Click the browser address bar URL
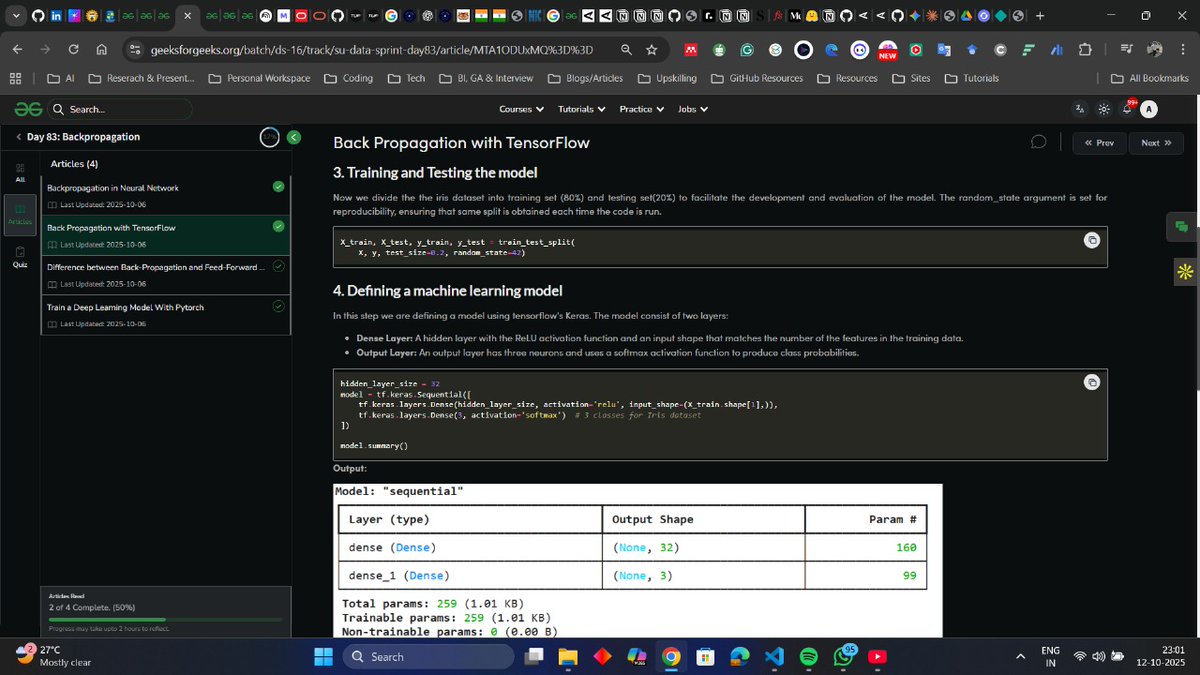The width and height of the screenshot is (1200, 675). 371,49
